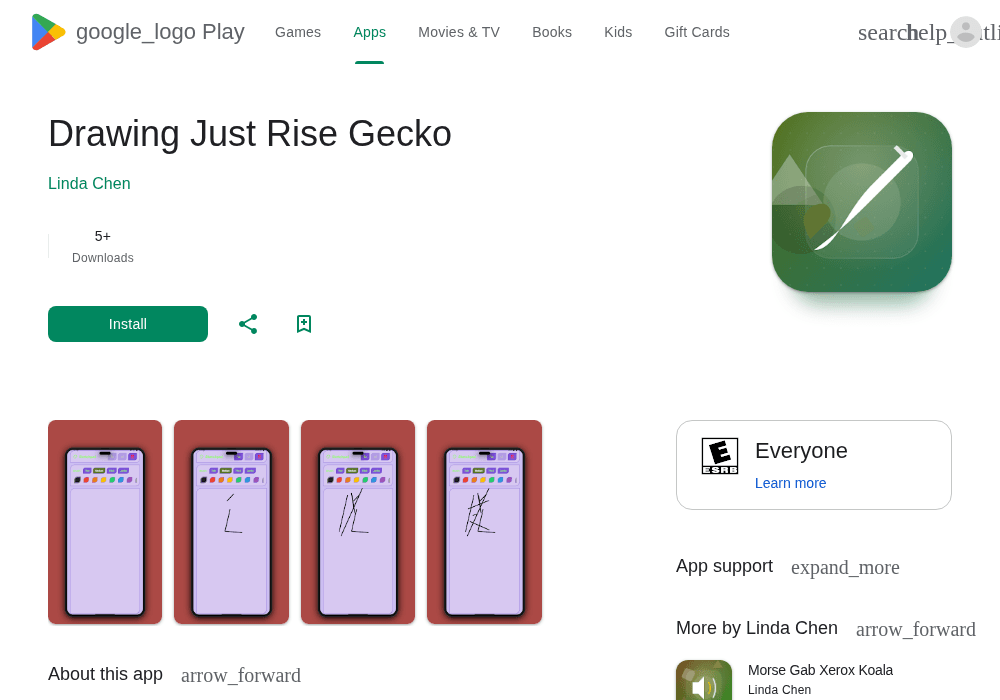Add app to wishlist bookmark icon

304,324
